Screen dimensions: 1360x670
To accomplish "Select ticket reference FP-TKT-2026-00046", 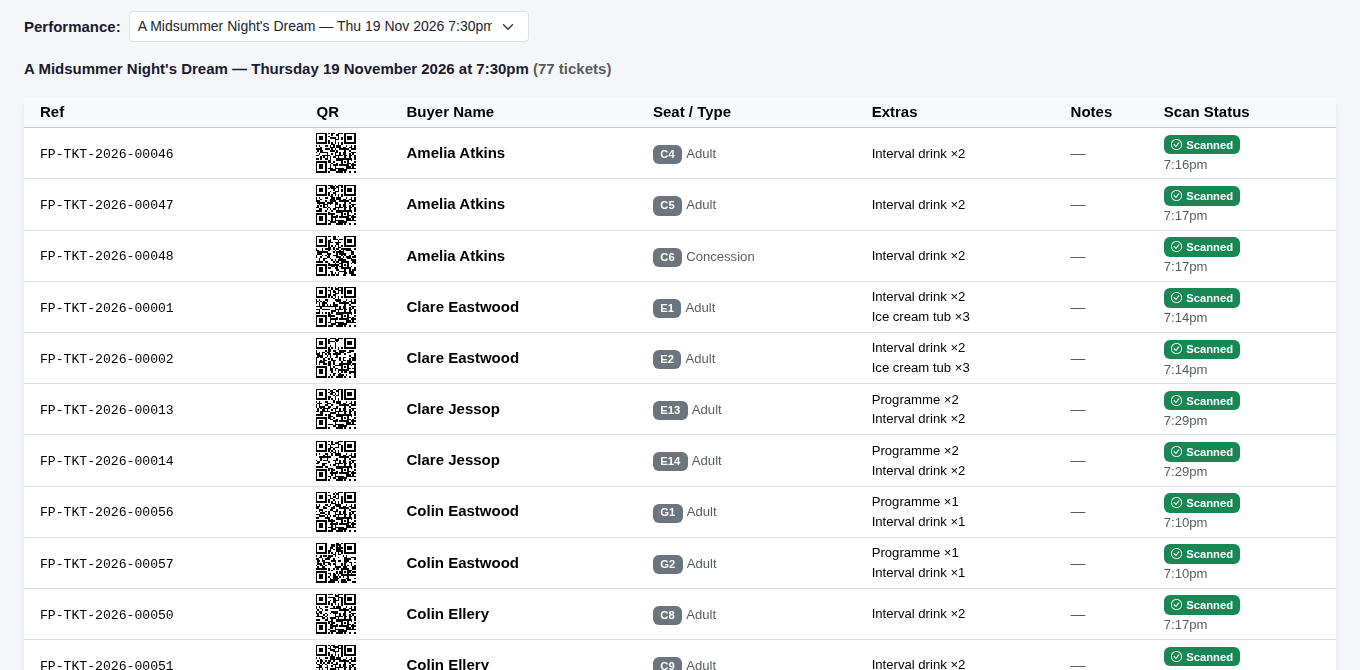I will pos(107,154).
